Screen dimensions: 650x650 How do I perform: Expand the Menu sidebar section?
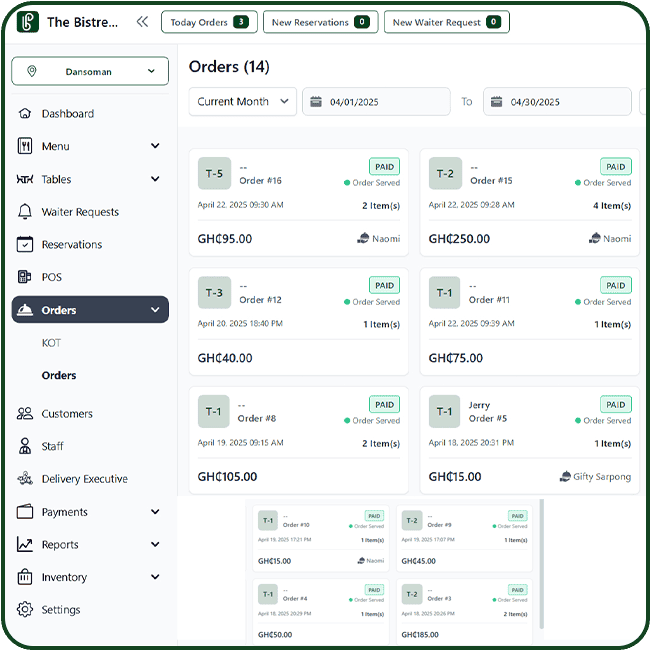155,147
